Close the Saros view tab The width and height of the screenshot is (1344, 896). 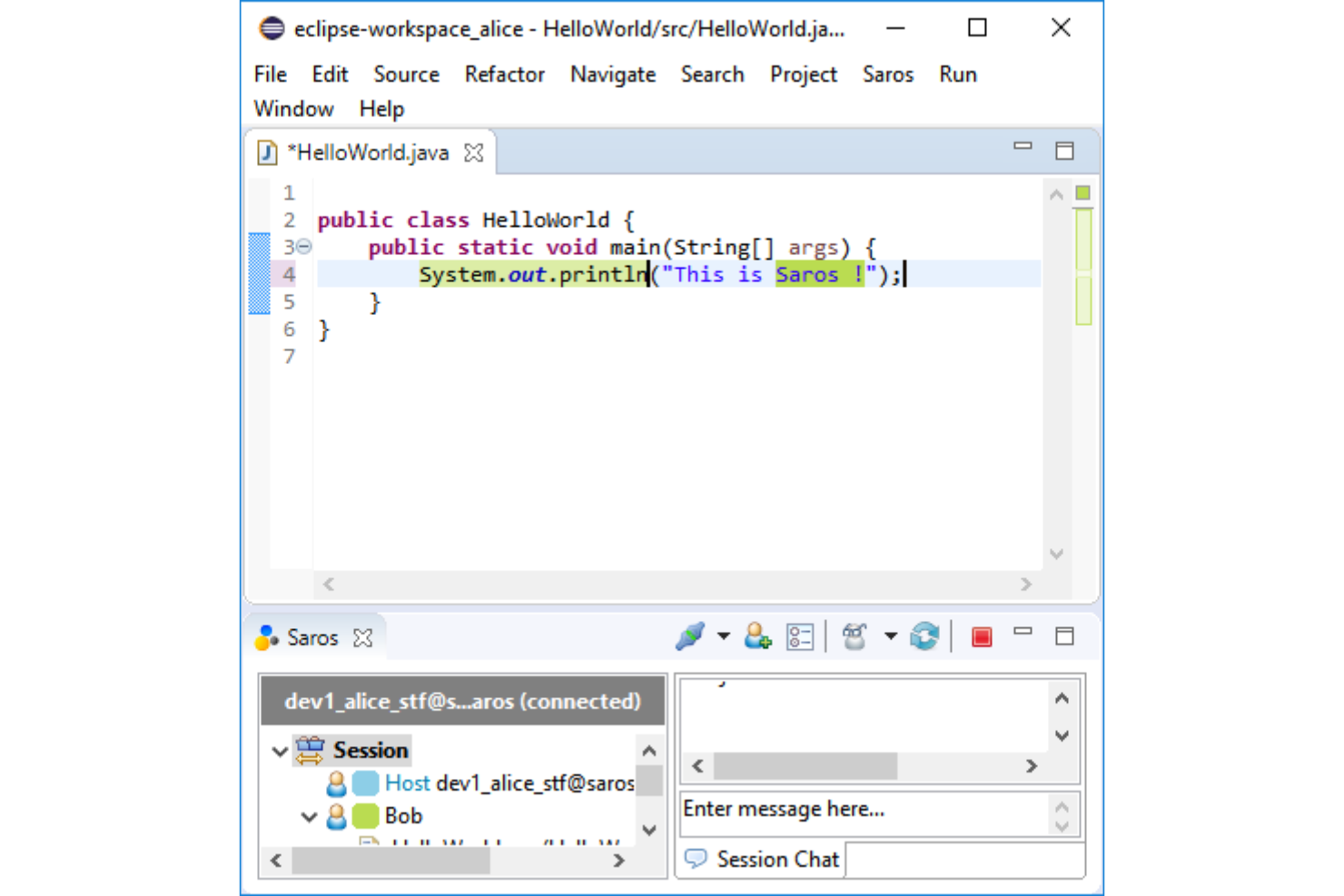[363, 638]
